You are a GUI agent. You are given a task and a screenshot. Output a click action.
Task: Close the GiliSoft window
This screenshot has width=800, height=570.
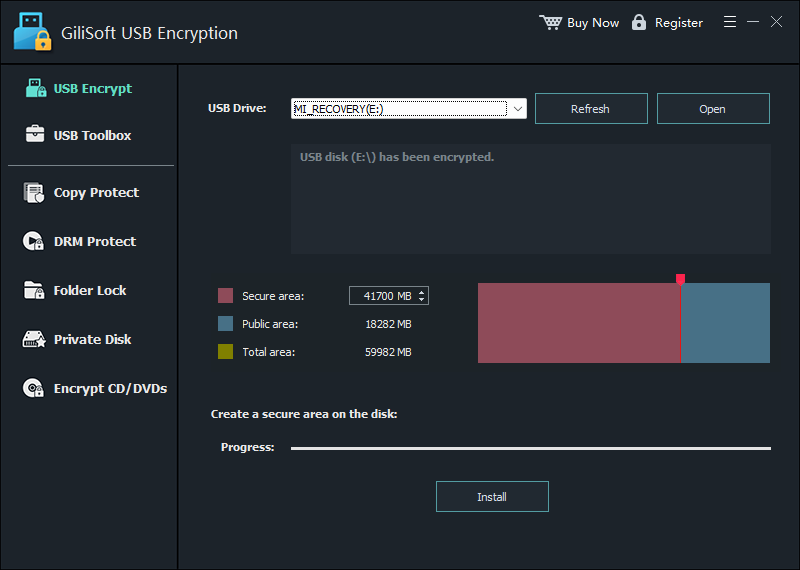[776, 22]
